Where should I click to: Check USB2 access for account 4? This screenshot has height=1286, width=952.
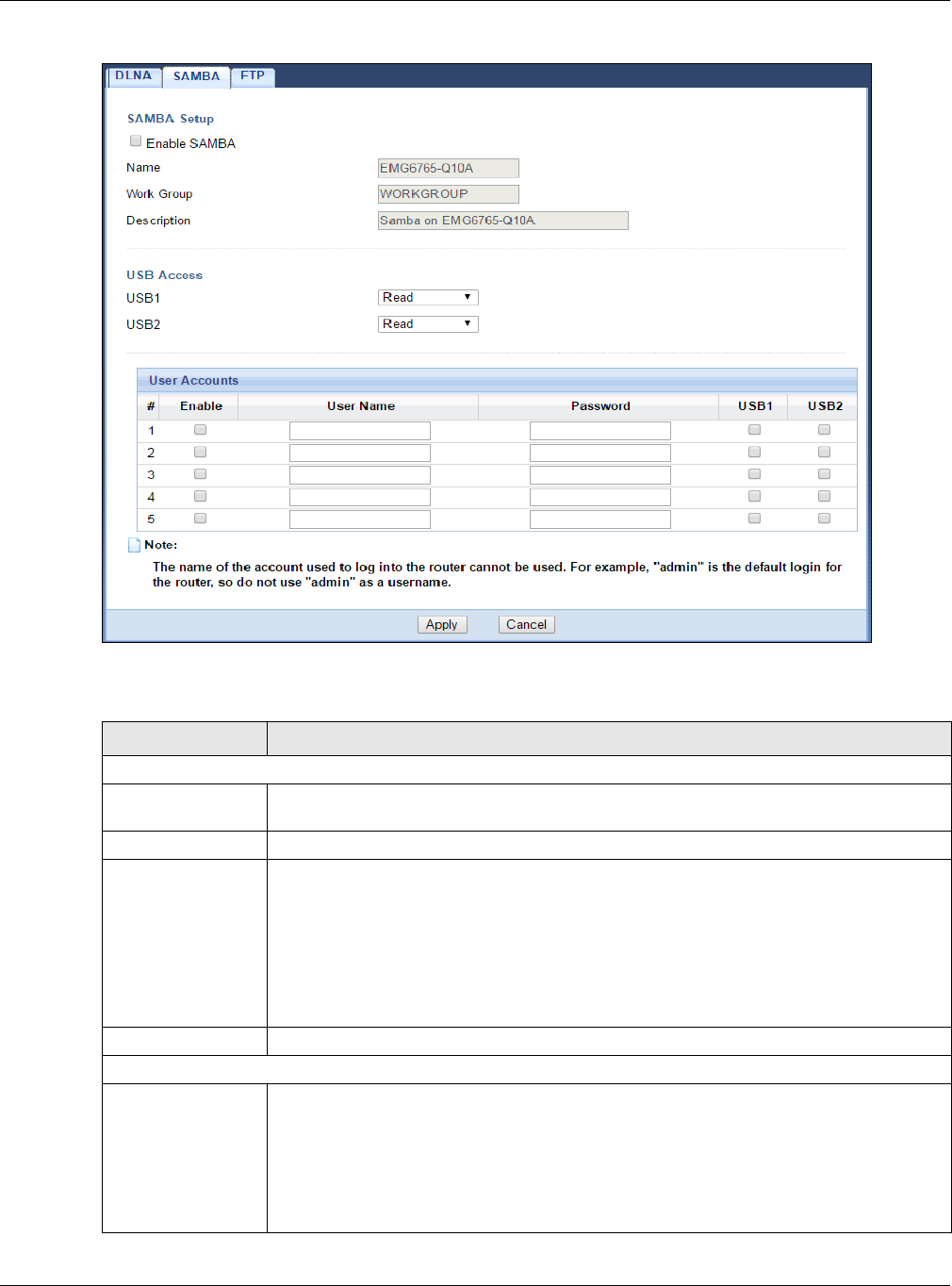click(824, 497)
